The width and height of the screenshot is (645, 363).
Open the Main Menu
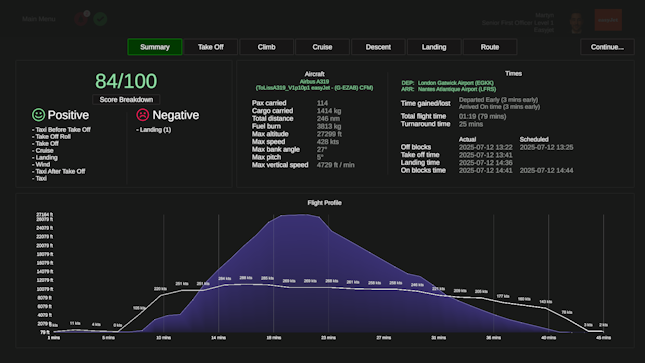click(x=38, y=19)
